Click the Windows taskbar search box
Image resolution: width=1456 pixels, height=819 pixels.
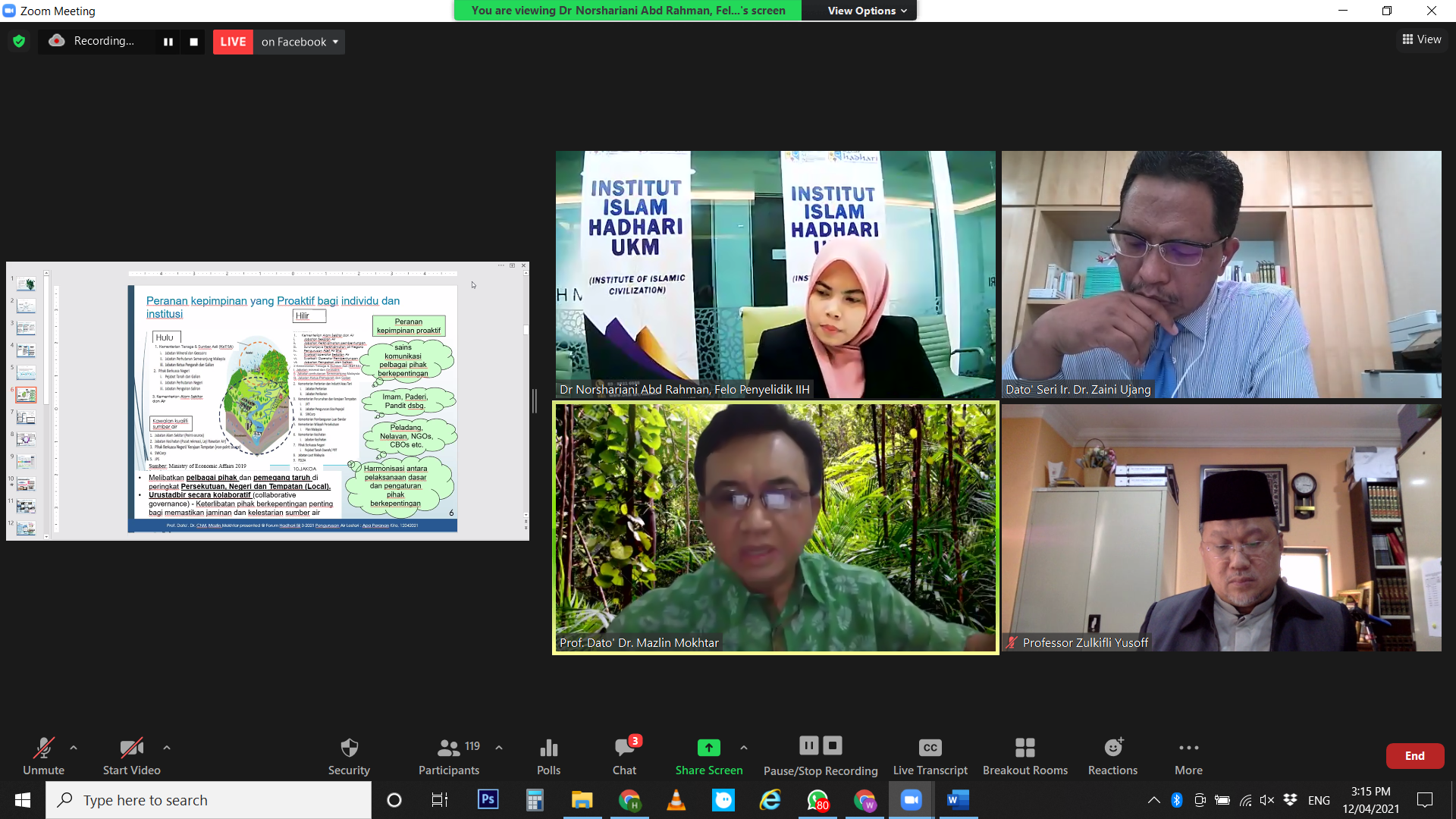(x=209, y=800)
